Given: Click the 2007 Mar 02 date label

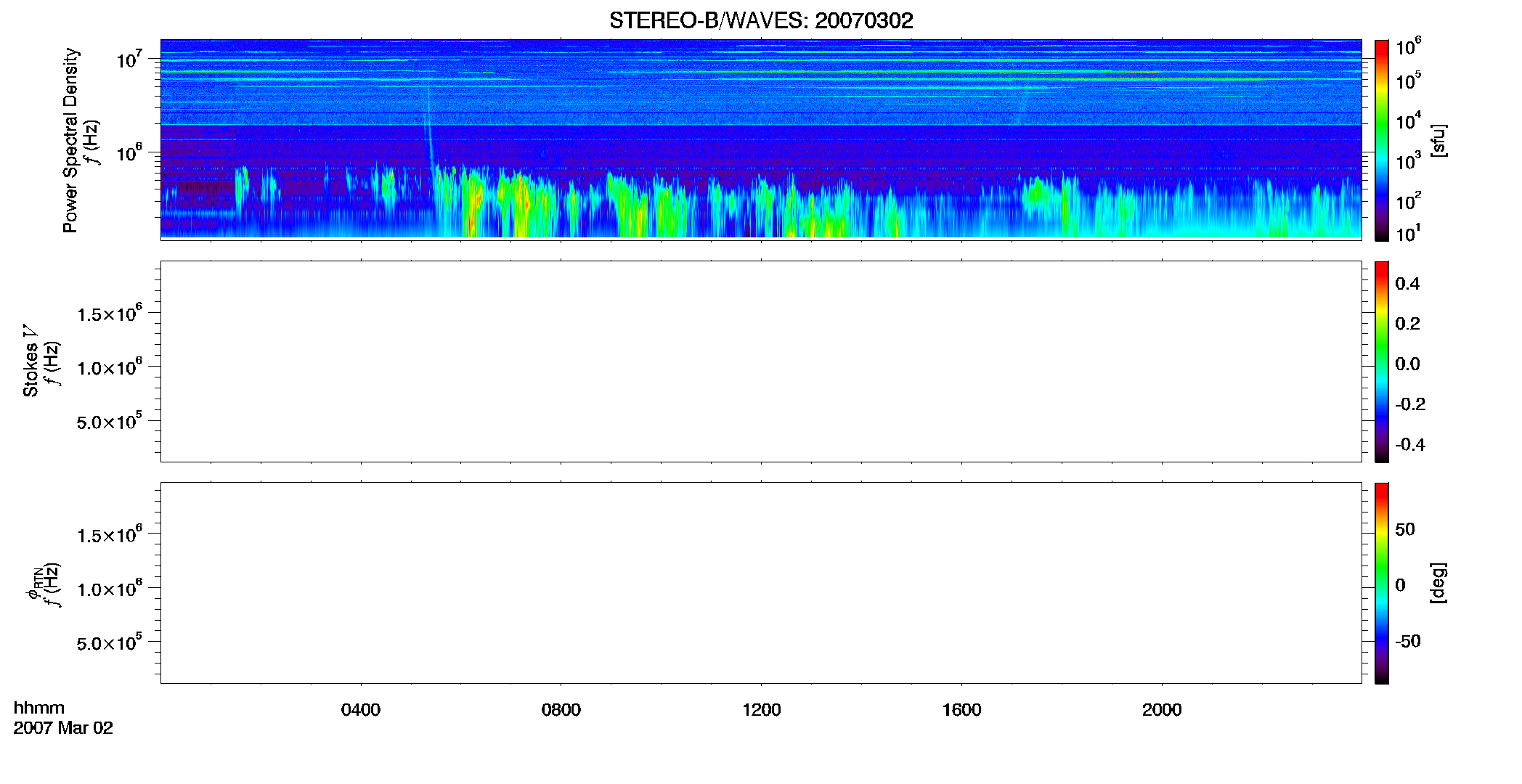Looking at the screenshot, I should (63, 728).
